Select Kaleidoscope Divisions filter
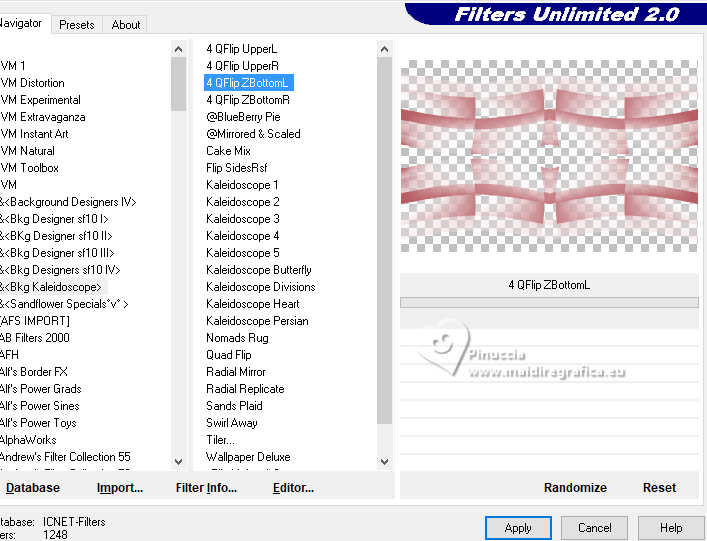This screenshot has width=707, height=541. [x=261, y=287]
